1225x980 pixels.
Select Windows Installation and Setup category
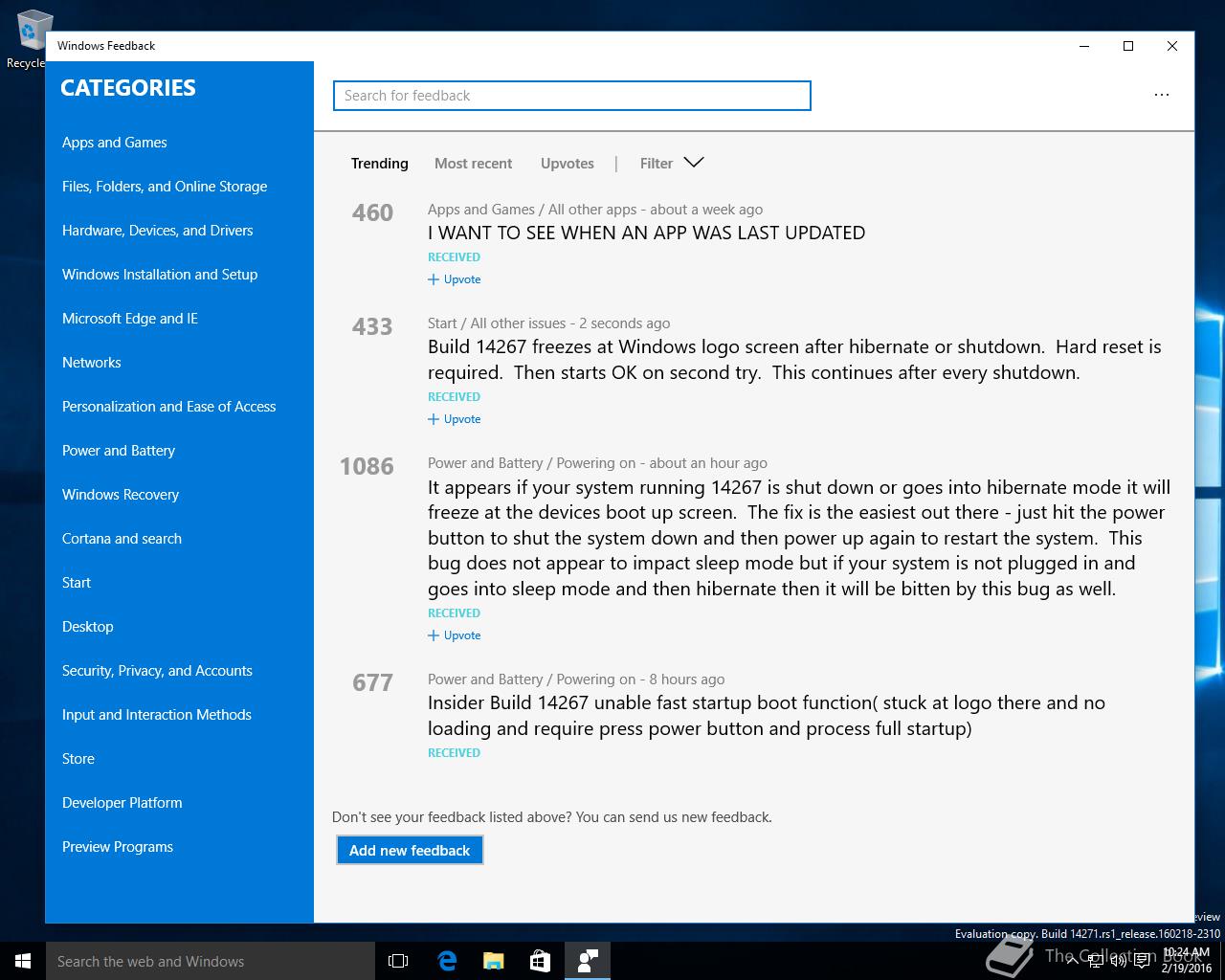160,275
